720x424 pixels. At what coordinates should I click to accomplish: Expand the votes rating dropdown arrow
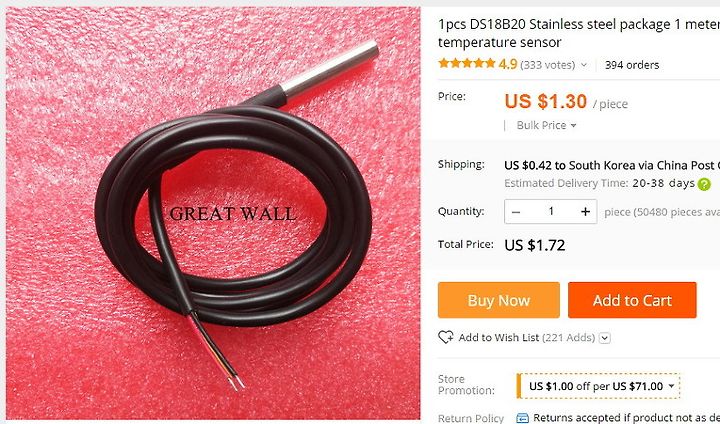click(584, 65)
